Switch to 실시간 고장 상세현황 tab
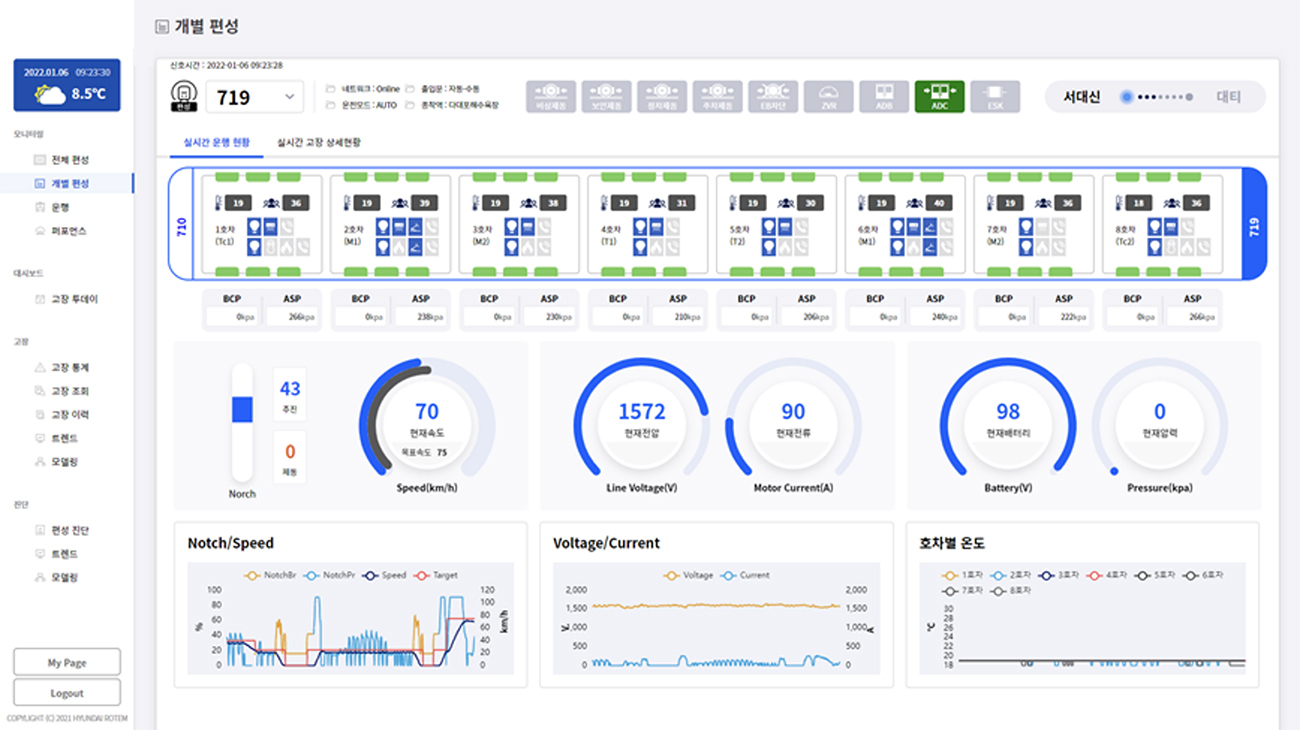The width and height of the screenshot is (1300, 730). (319, 143)
